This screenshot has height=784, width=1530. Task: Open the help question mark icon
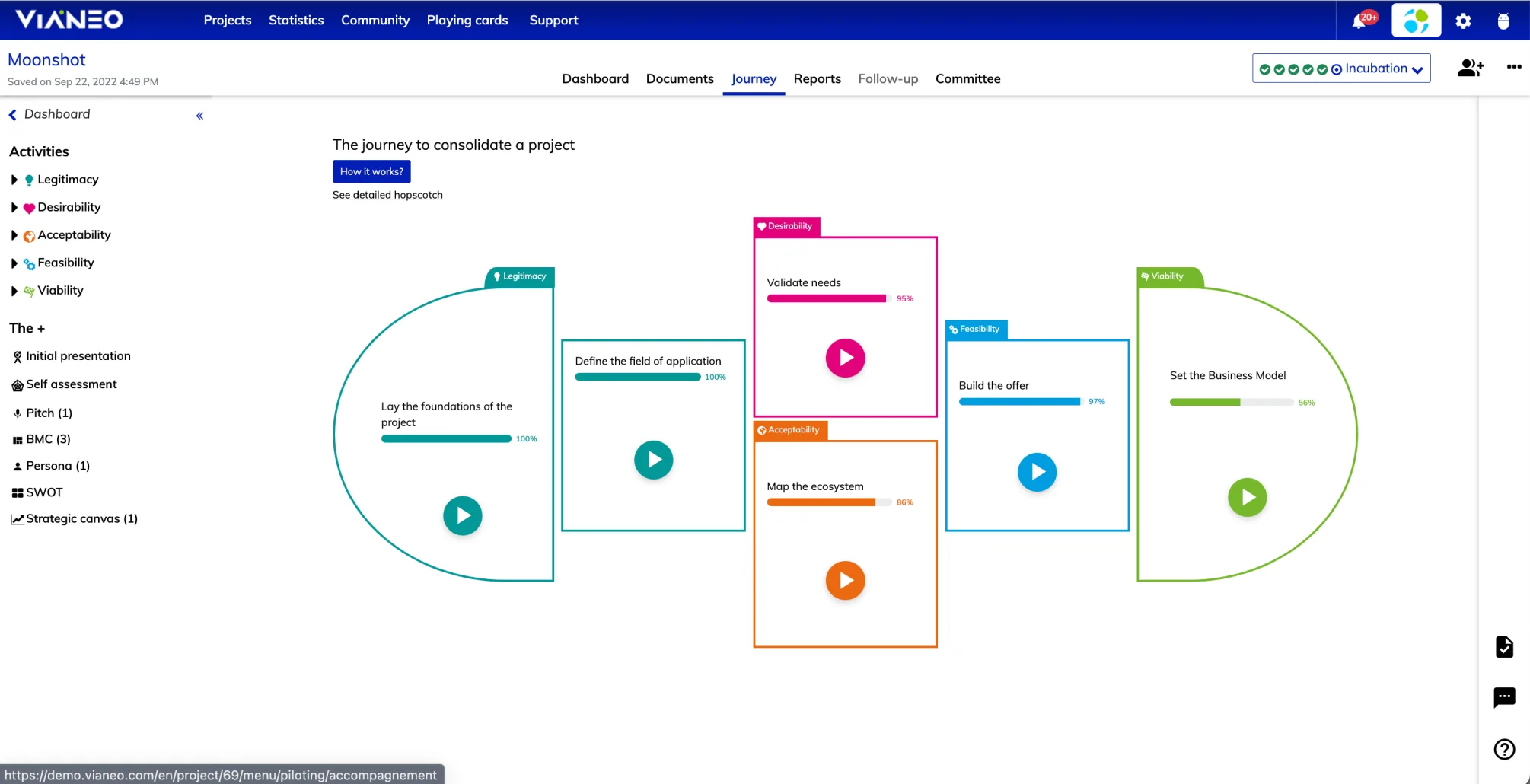pyautogui.click(x=1504, y=749)
